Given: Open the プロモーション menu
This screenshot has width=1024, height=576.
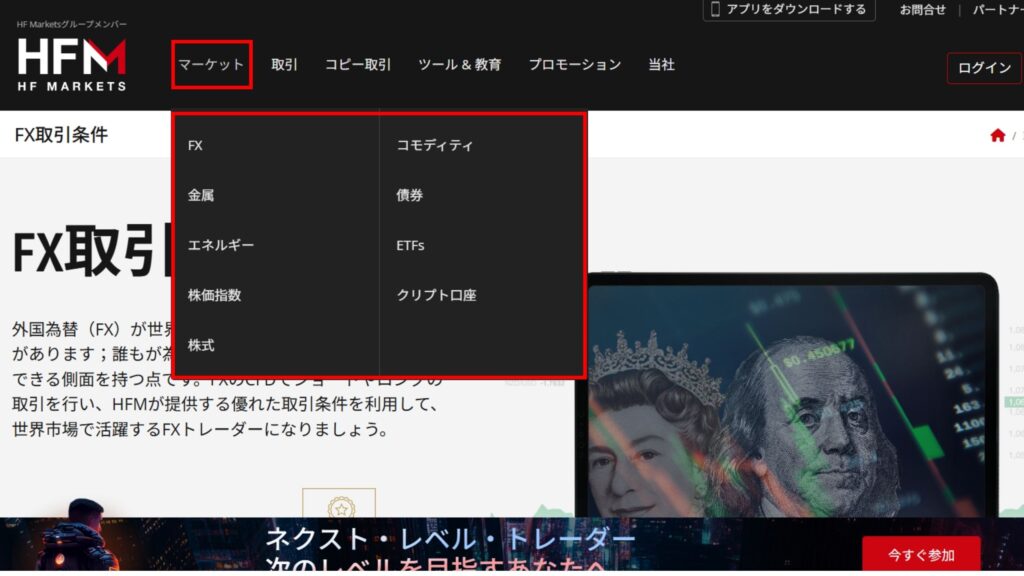Looking at the screenshot, I should 575,65.
